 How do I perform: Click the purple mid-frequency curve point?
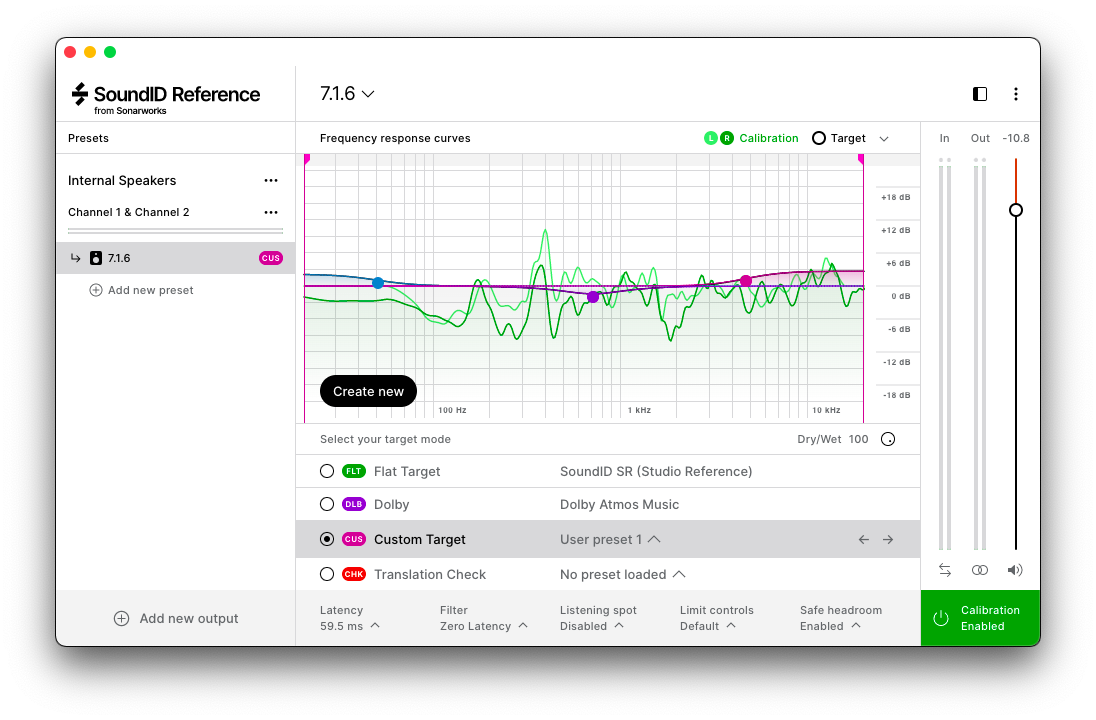[593, 297]
